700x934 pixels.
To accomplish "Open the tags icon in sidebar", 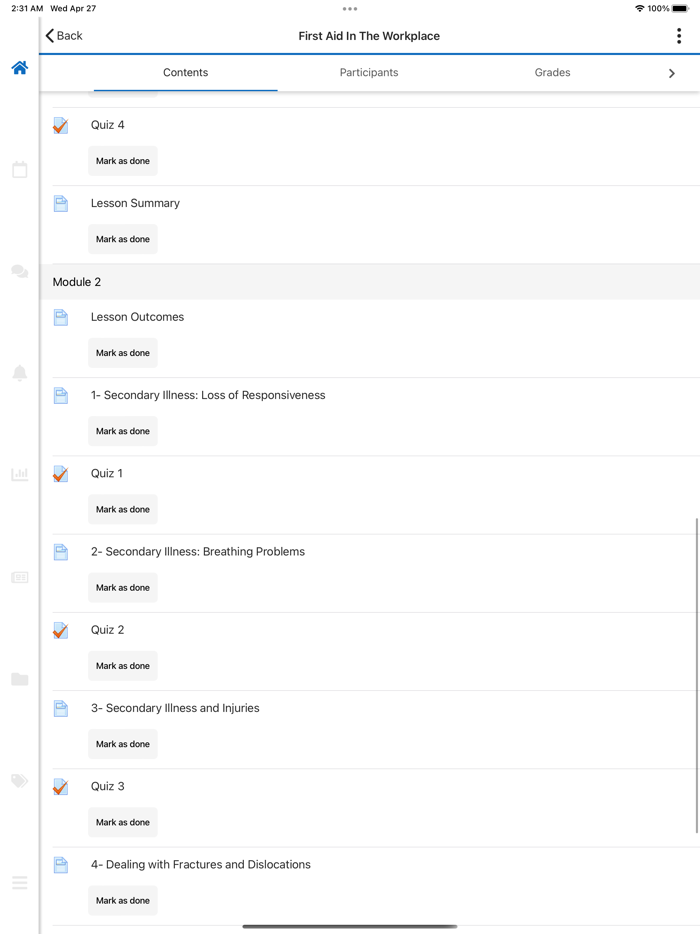I will (19, 781).
